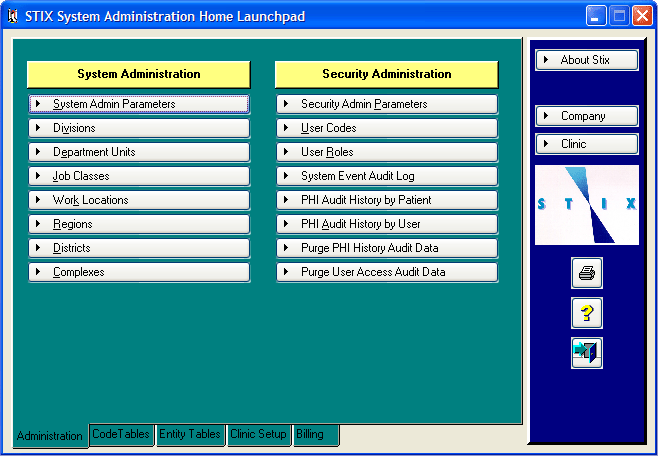Open help via the question mark icon
The height and width of the screenshot is (457, 658).
[587, 313]
